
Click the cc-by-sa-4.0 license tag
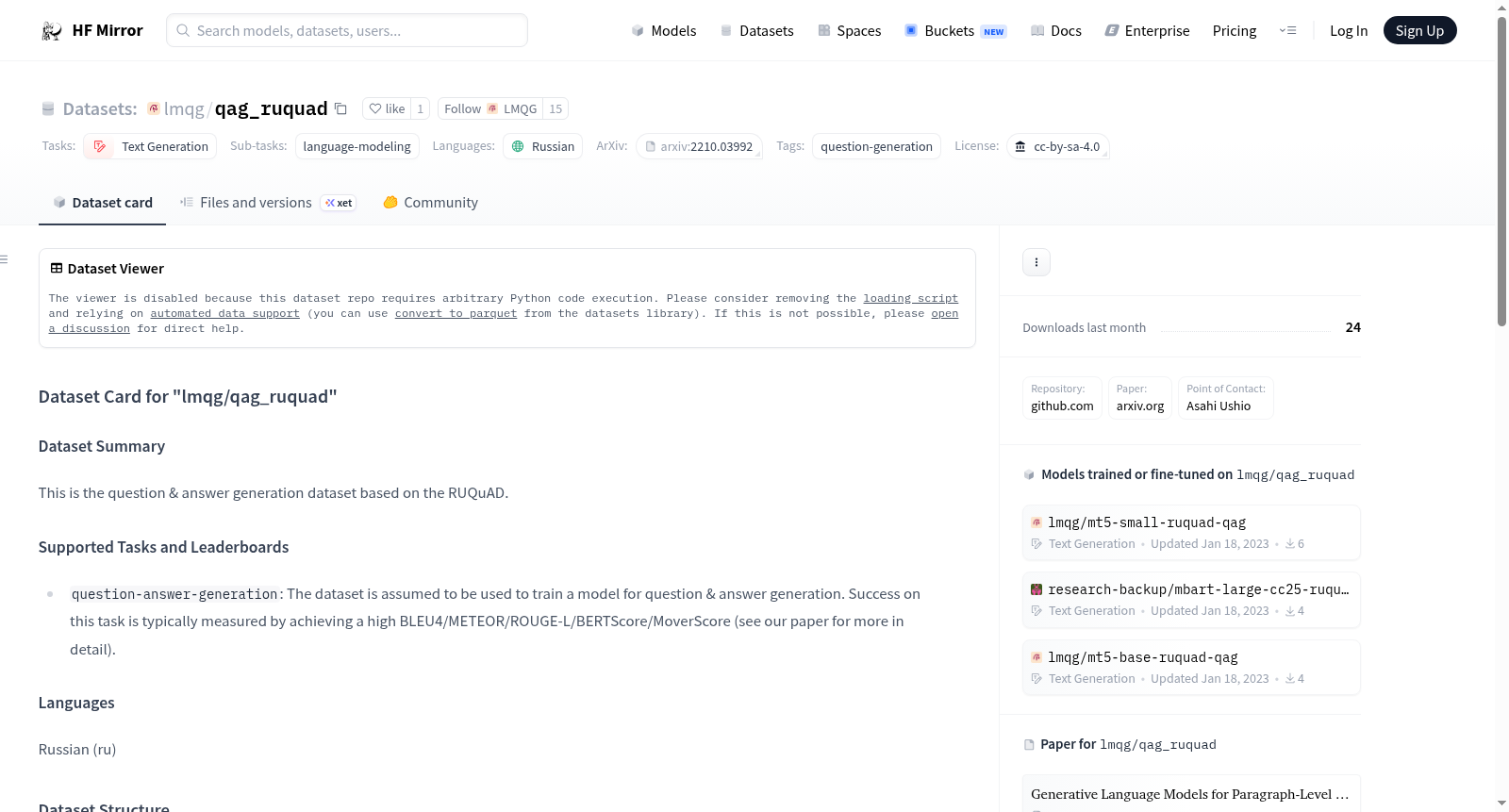1057,146
